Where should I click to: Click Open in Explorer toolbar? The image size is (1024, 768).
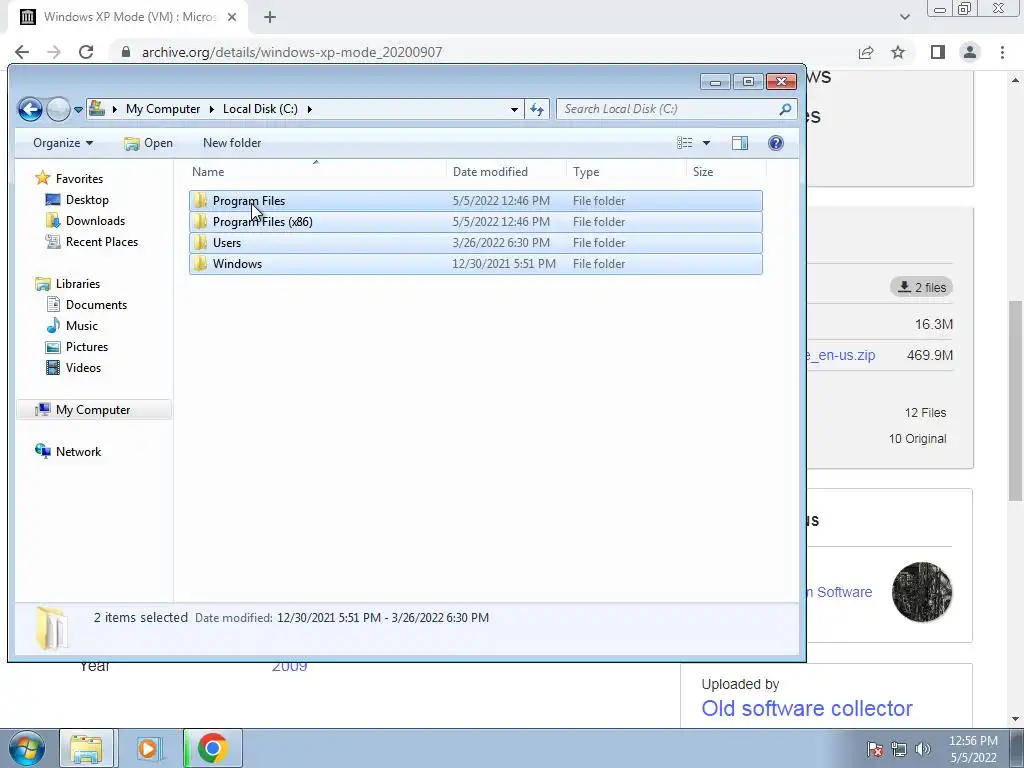coord(149,143)
